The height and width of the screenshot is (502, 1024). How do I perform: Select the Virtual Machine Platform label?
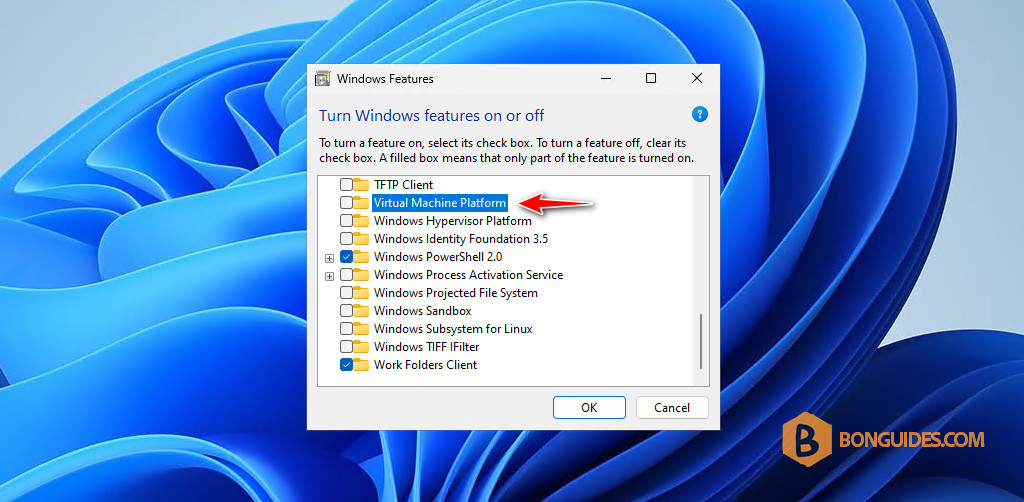click(440, 203)
